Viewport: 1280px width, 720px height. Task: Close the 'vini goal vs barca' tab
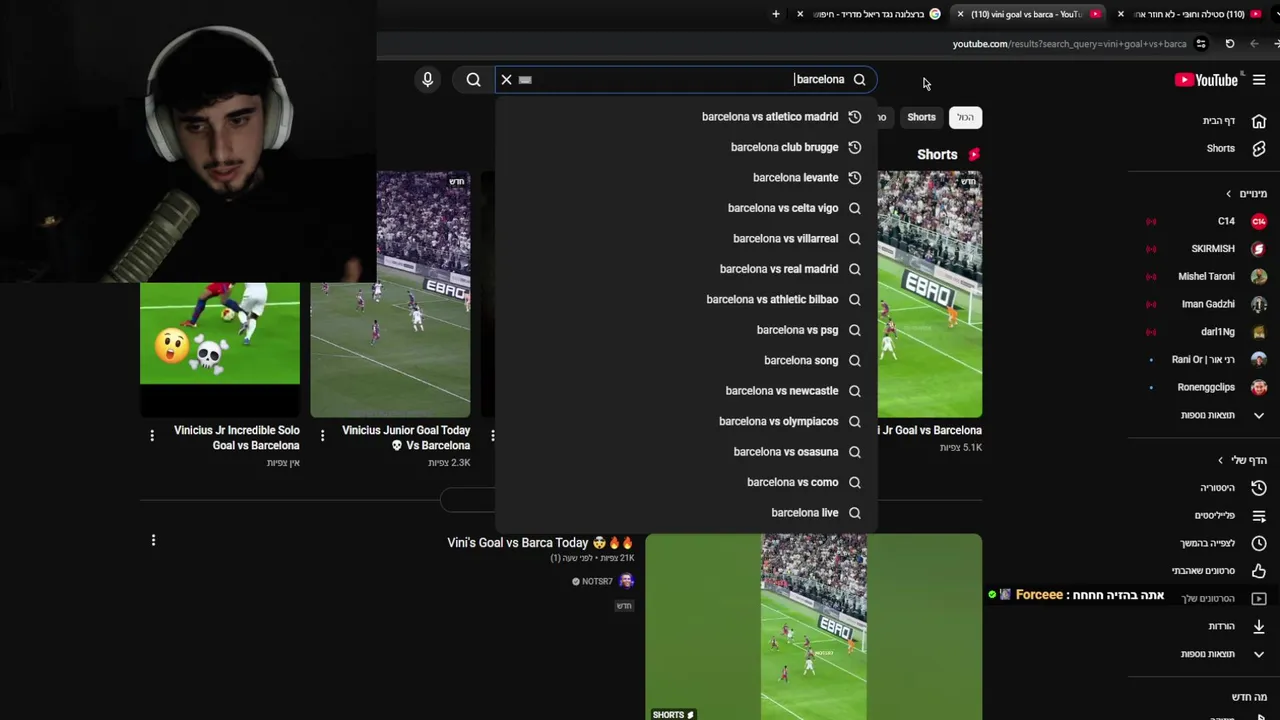coord(960,14)
